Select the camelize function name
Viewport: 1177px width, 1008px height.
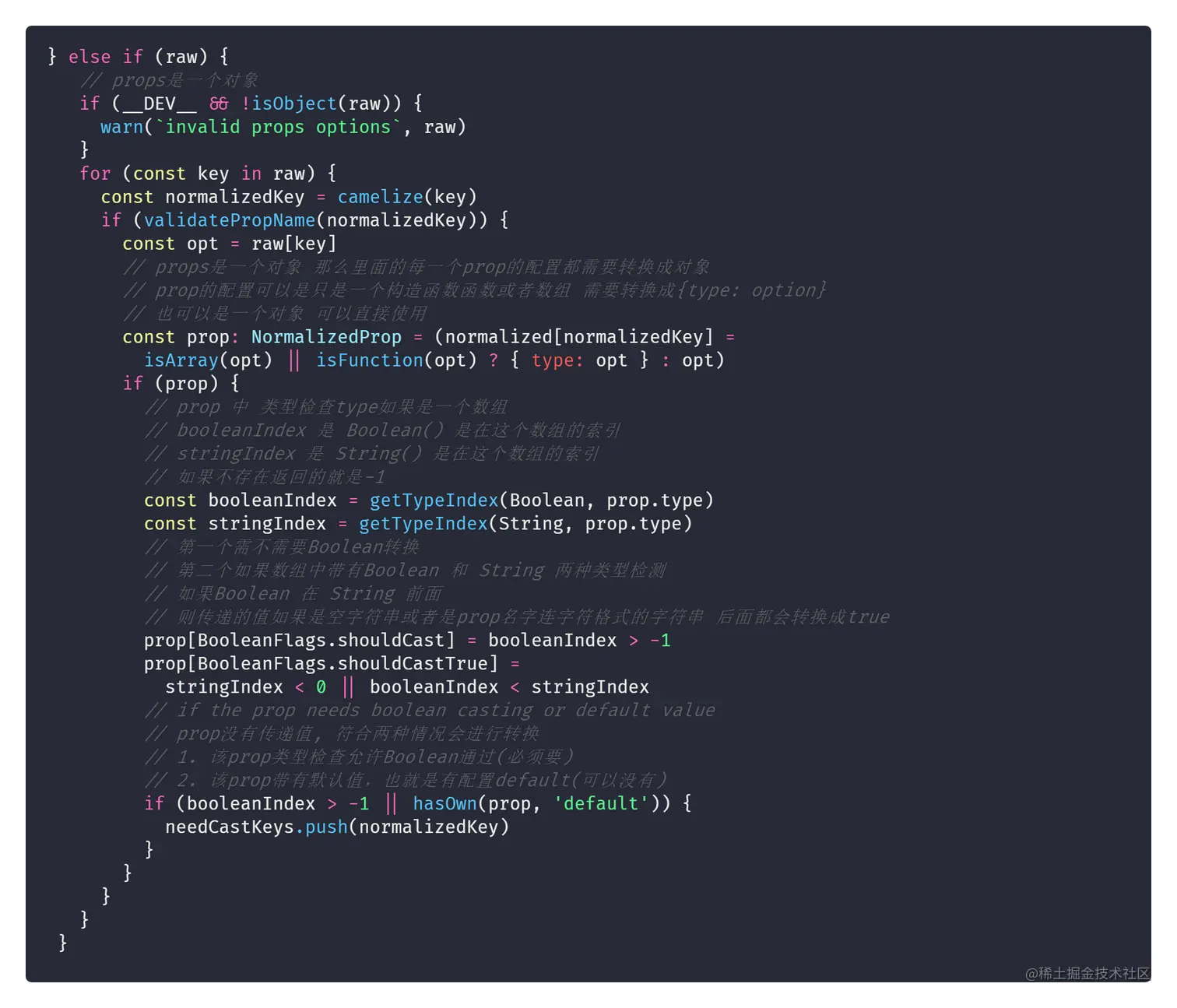(x=381, y=197)
